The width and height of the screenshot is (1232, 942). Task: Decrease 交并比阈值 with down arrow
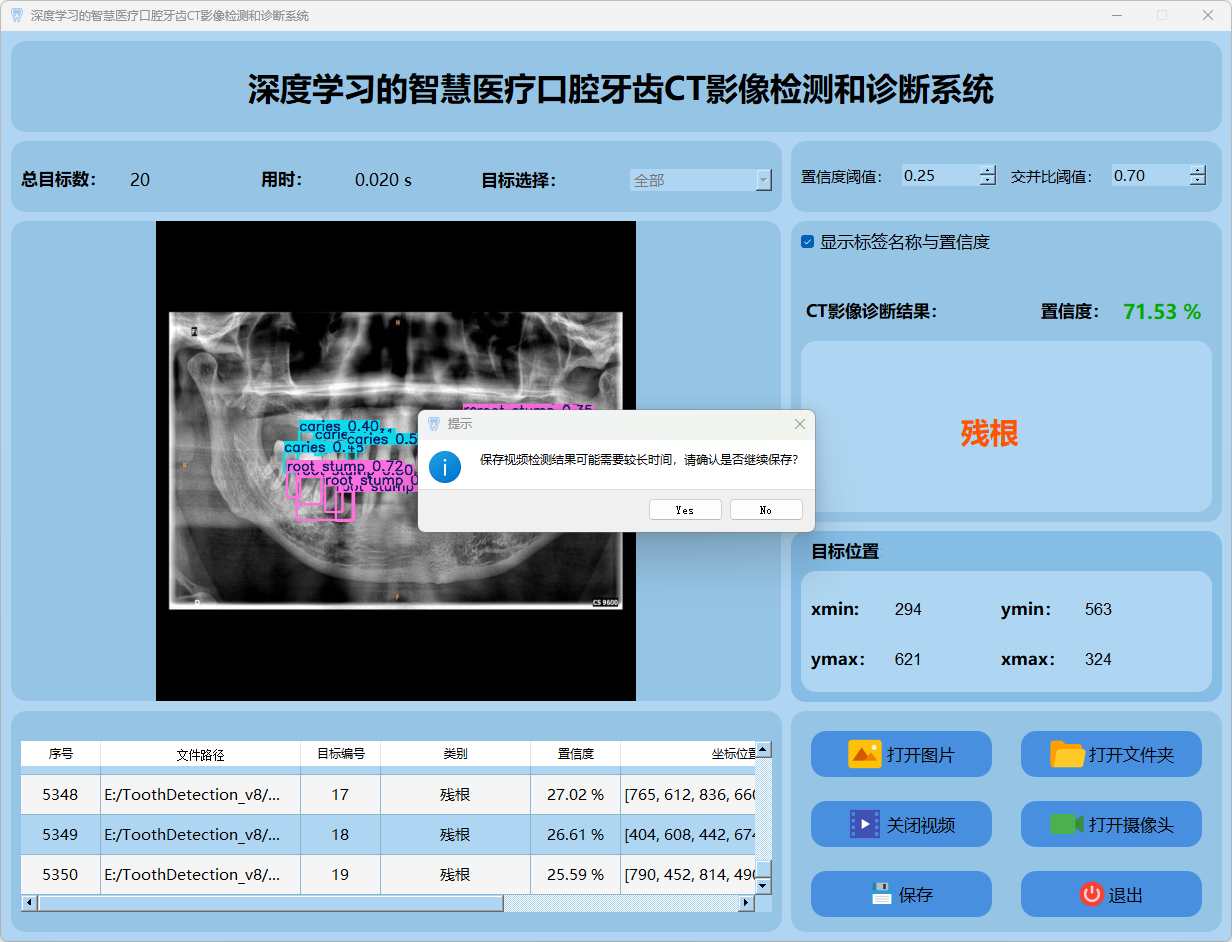pyautogui.click(x=1198, y=181)
